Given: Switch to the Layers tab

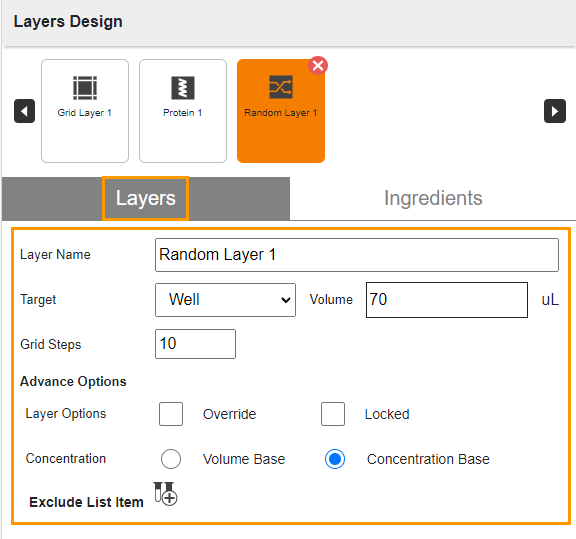Looking at the screenshot, I should click(145, 198).
